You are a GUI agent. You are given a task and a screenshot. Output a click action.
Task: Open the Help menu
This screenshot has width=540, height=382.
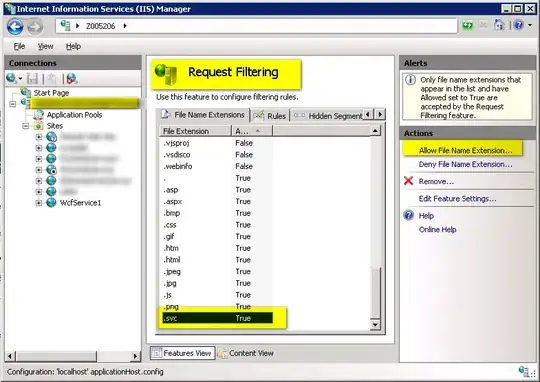73,46
